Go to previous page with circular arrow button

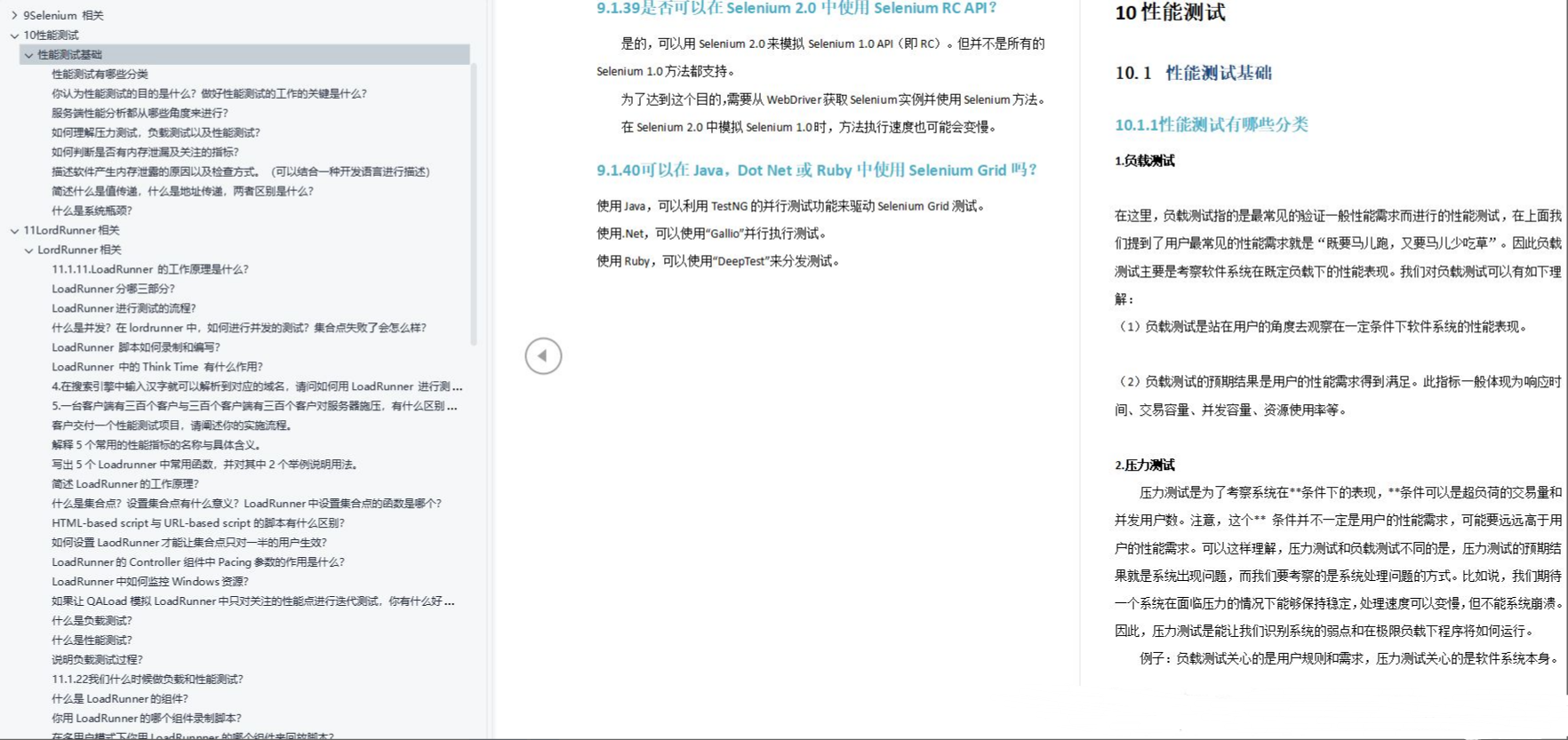point(543,356)
